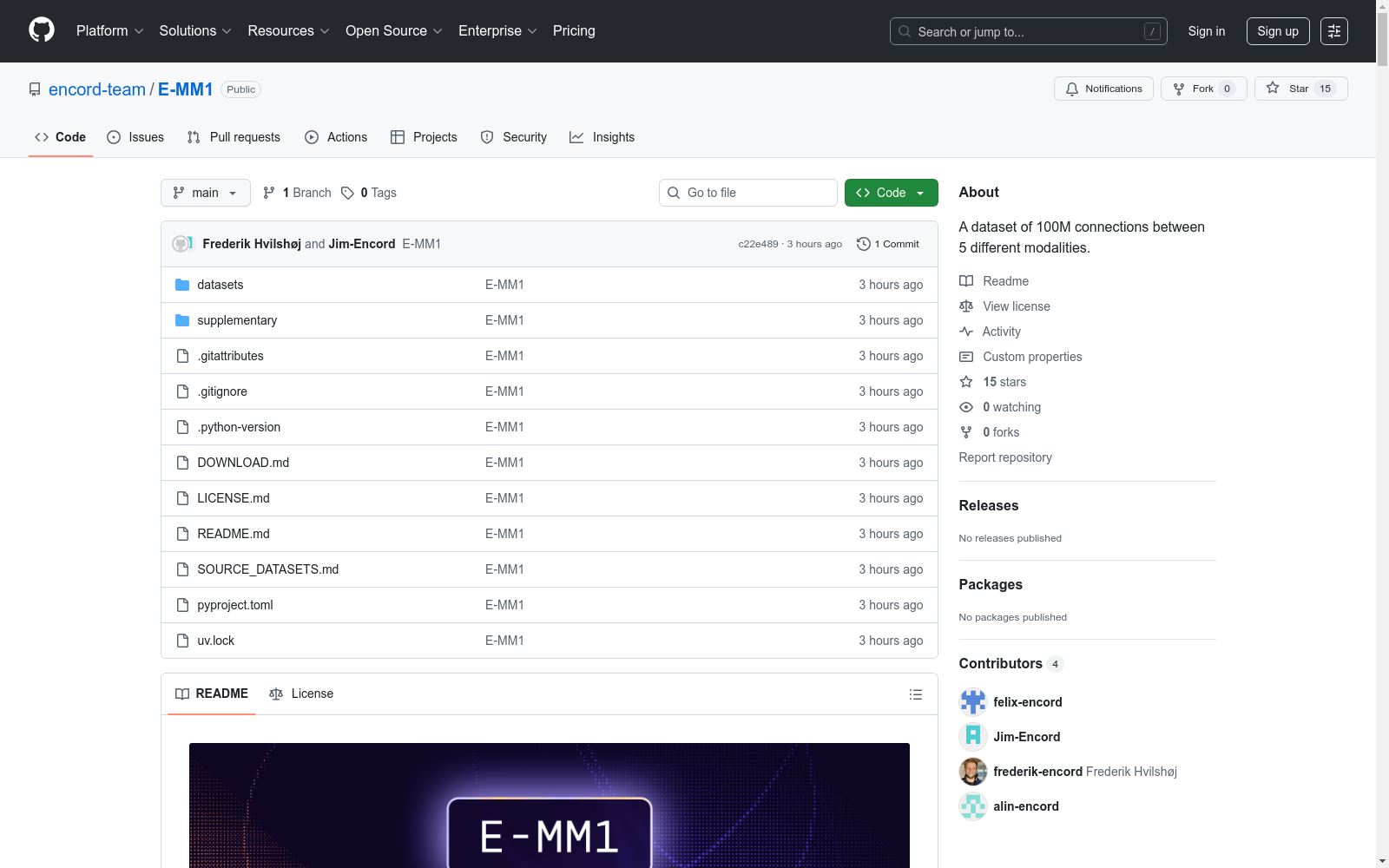Open the encord-team organization link
The width and height of the screenshot is (1389, 868).
tap(97, 89)
